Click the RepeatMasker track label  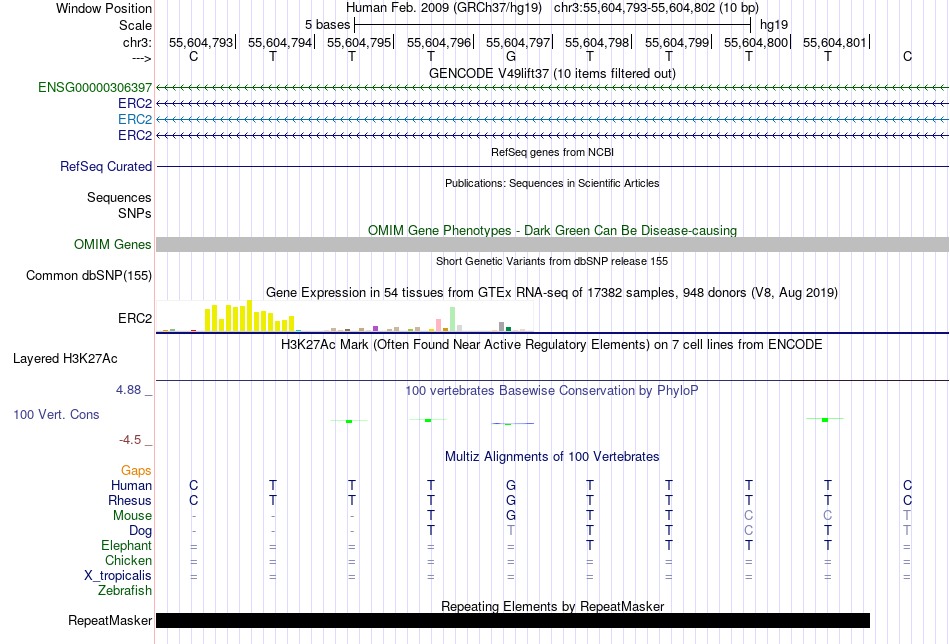click(110, 620)
